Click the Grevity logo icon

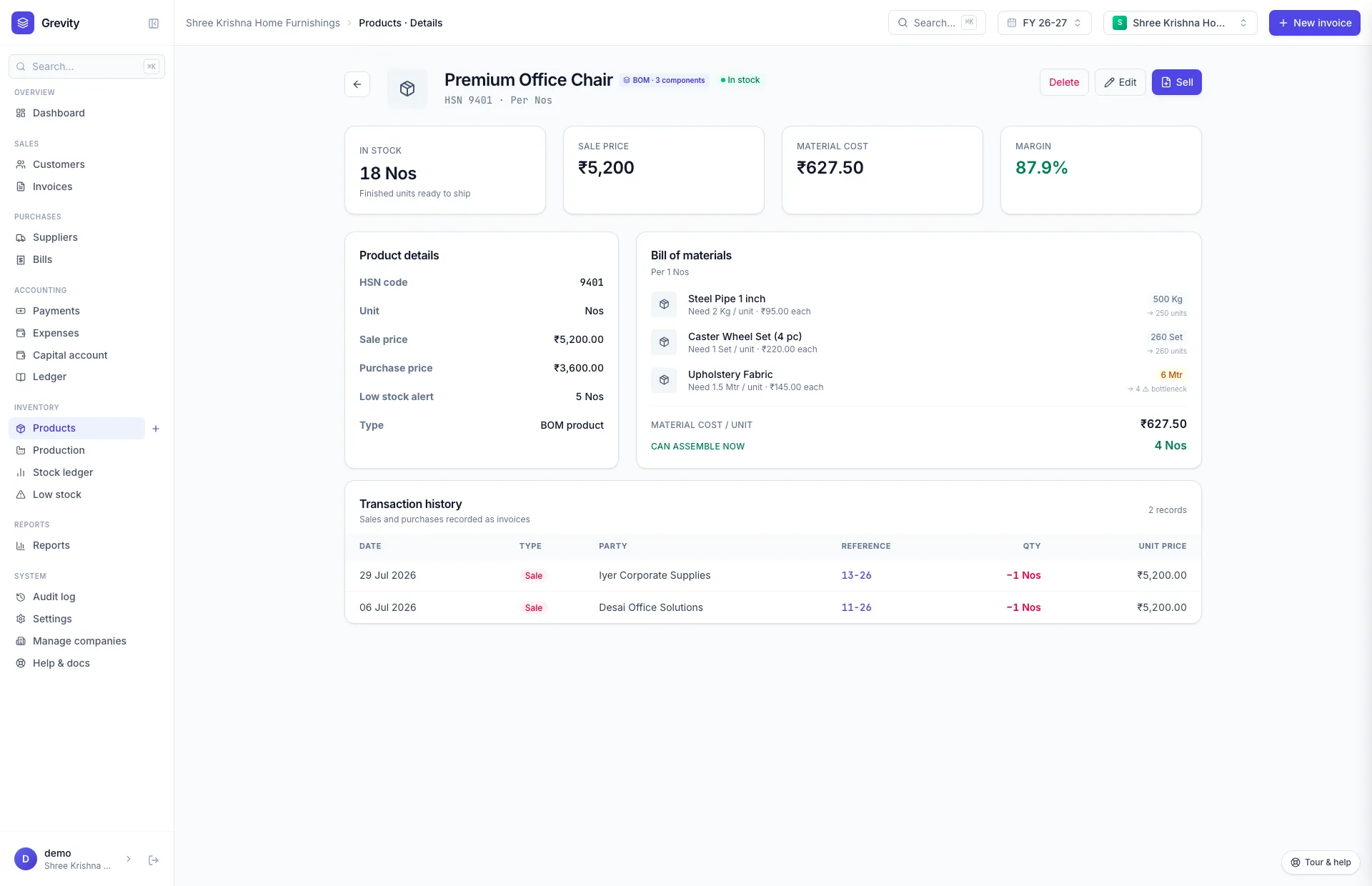(x=23, y=23)
